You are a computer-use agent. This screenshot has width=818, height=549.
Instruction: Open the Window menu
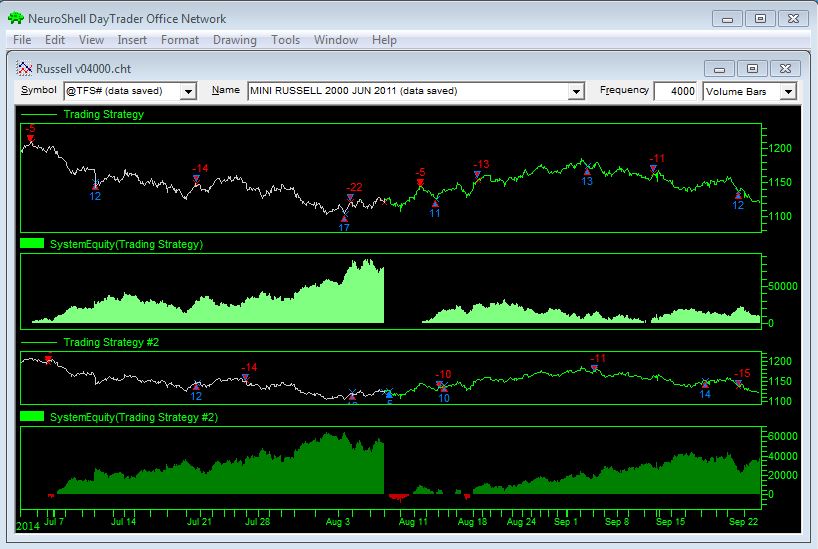[x=336, y=40]
